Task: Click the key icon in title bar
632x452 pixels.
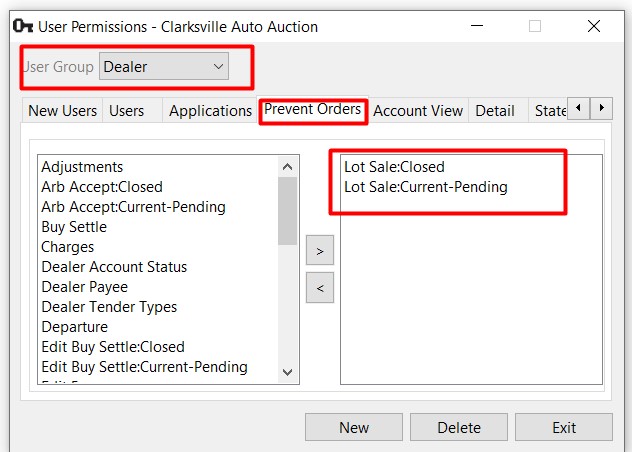Action: tap(21, 26)
